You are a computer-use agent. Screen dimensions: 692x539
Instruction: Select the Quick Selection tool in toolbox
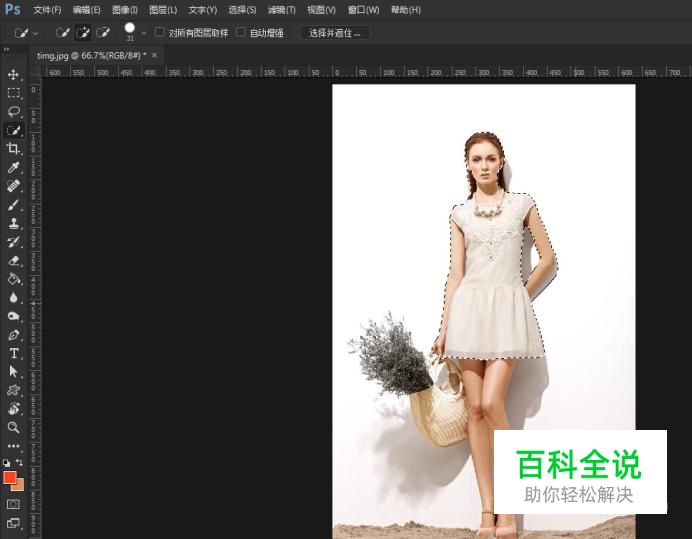pos(13,130)
